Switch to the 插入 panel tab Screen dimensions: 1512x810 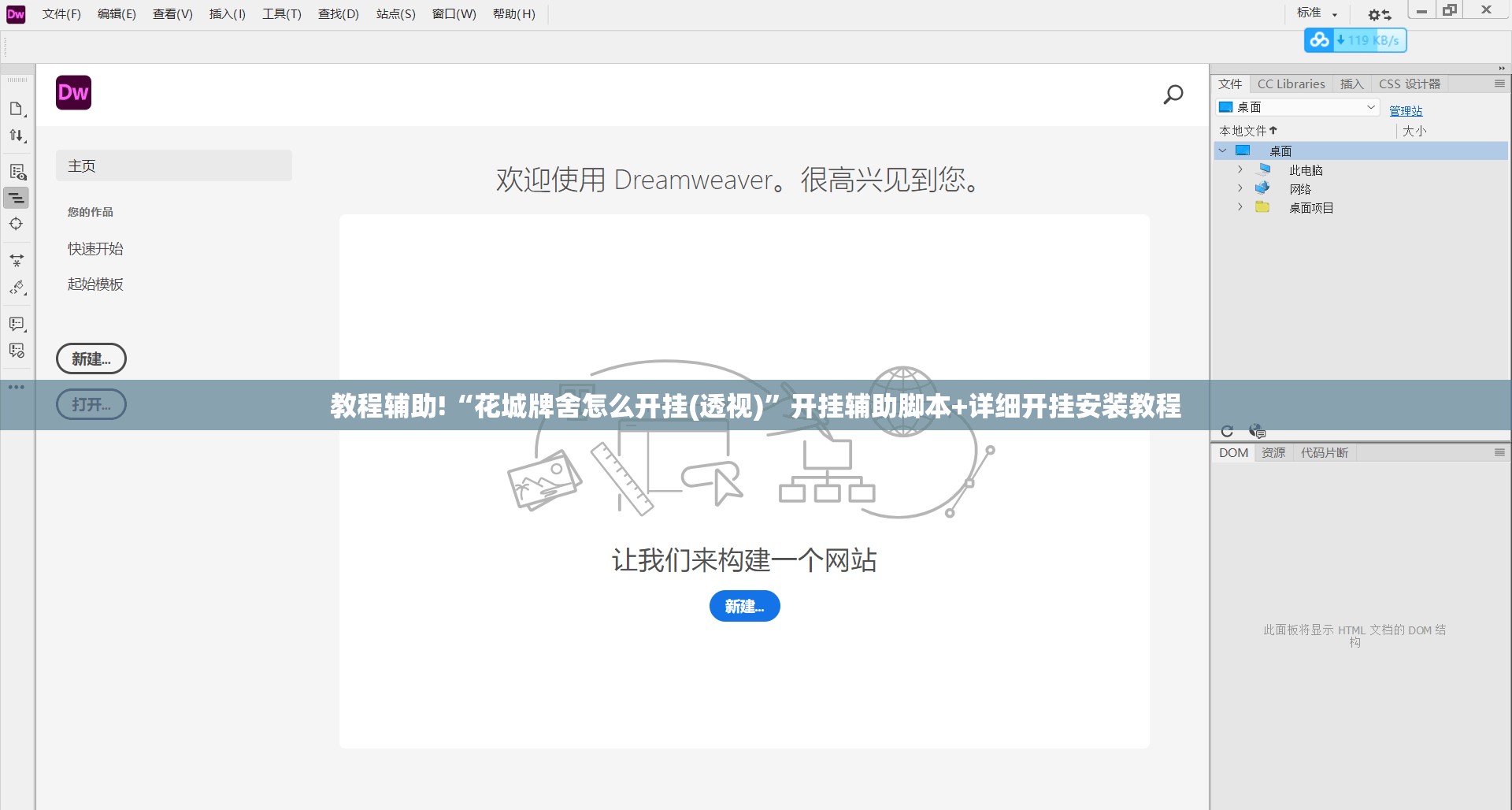tap(1351, 84)
